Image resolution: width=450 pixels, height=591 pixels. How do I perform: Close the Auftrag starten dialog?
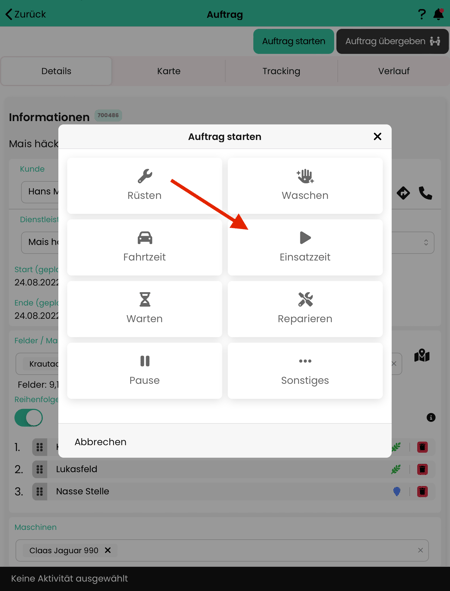(x=377, y=136)
